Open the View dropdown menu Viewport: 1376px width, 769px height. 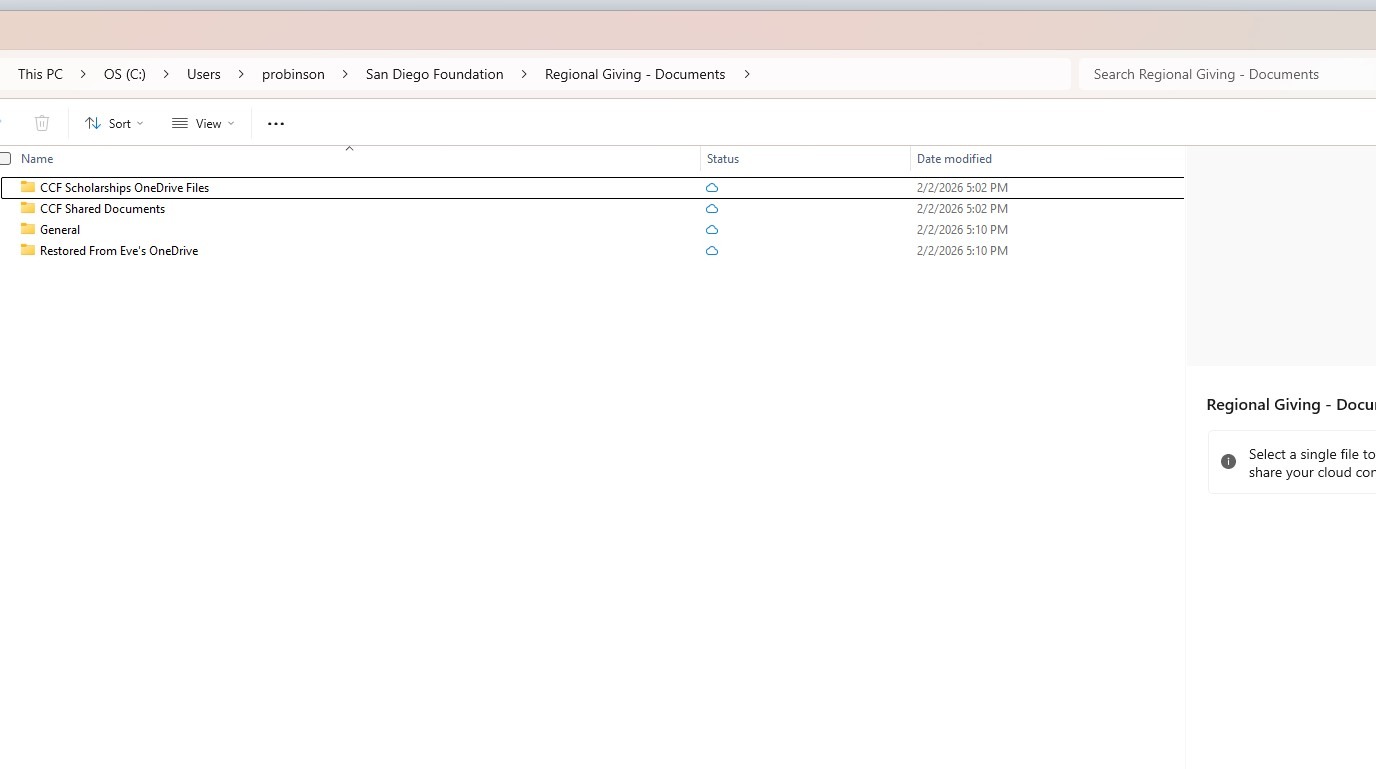(x=203, y=123)
